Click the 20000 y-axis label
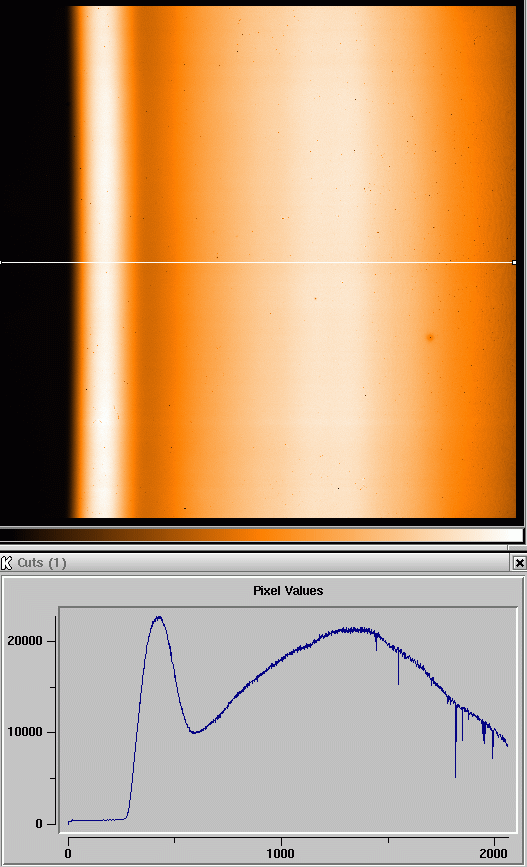The height and width of the screenshot is (867, 527). tap(25, 641)
